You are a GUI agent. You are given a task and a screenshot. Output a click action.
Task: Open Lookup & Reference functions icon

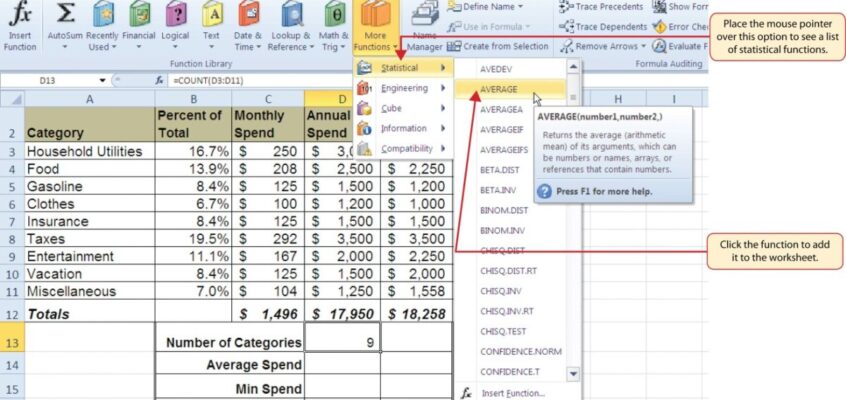click(x=290, y=13)
